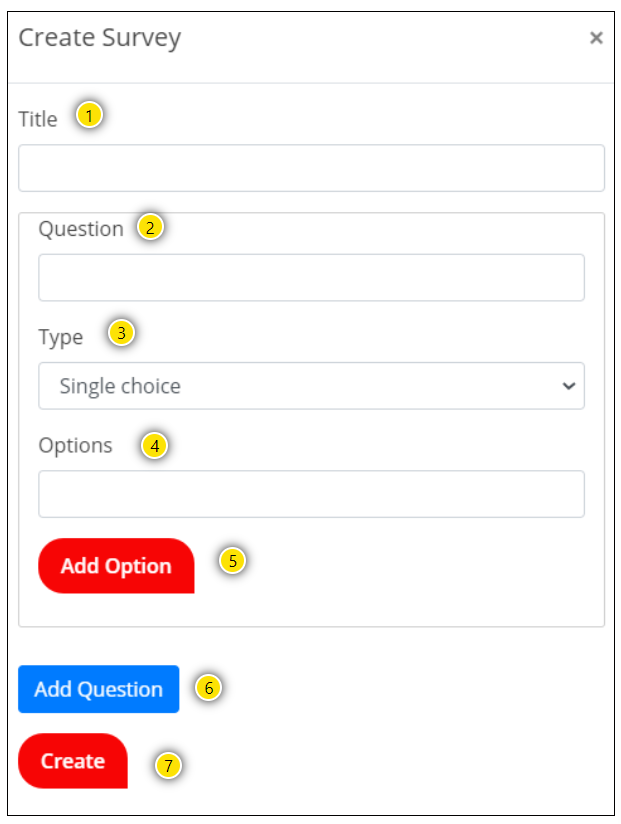Click yellow circle 5 next to Add Option

point(232,561)
